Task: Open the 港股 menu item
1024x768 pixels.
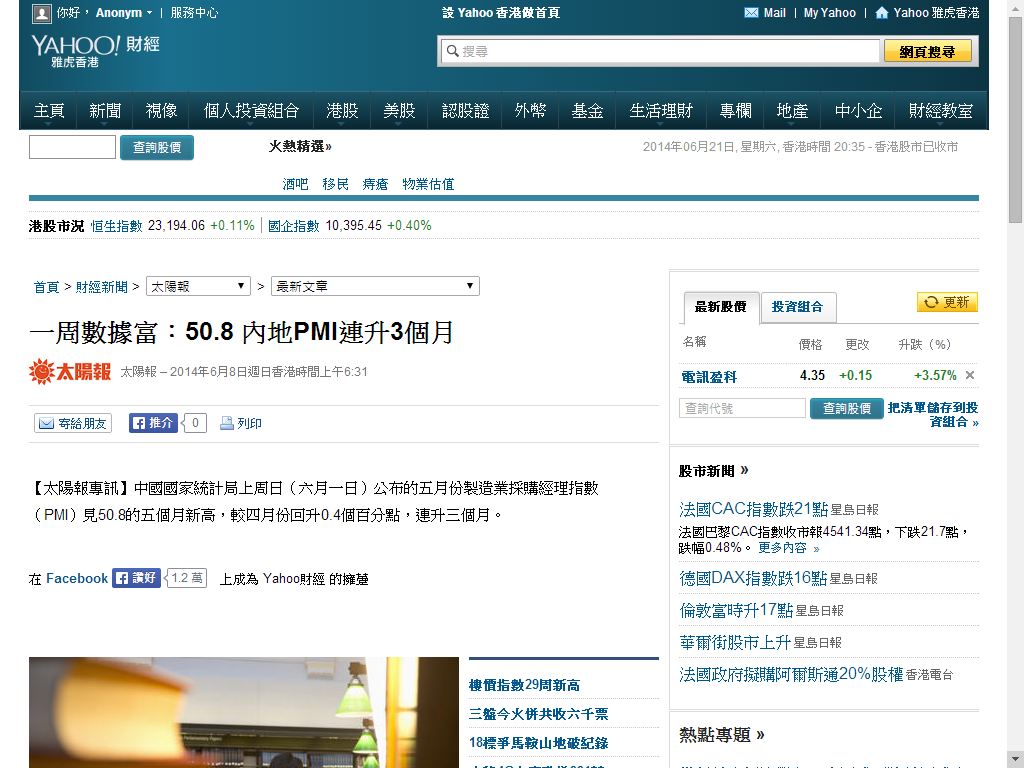Action: 342,111
